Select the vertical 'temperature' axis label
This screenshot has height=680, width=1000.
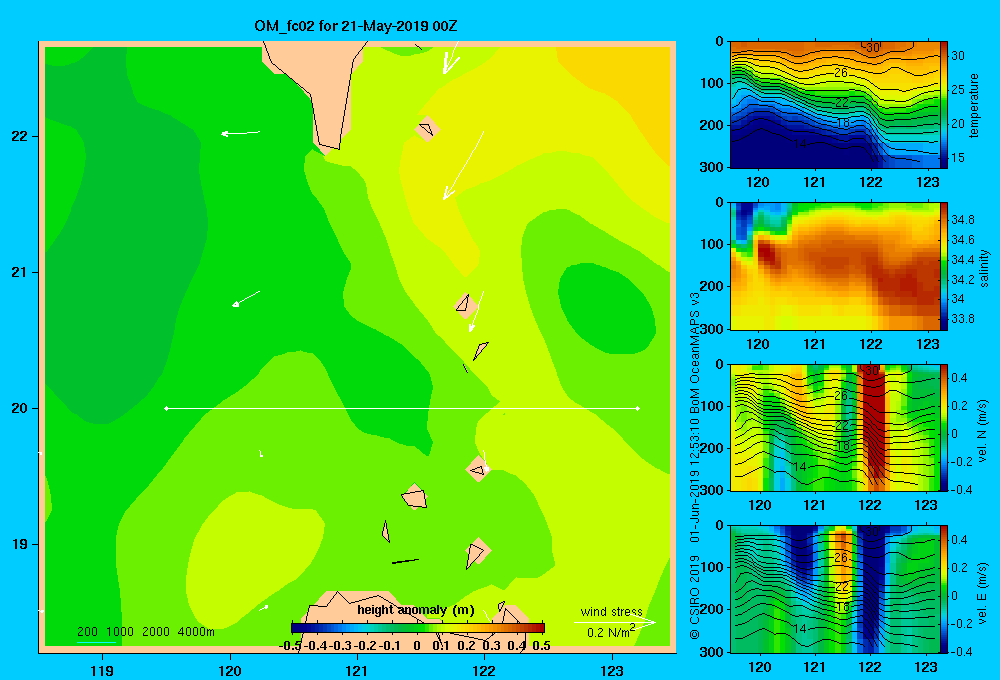click(974, 106)
